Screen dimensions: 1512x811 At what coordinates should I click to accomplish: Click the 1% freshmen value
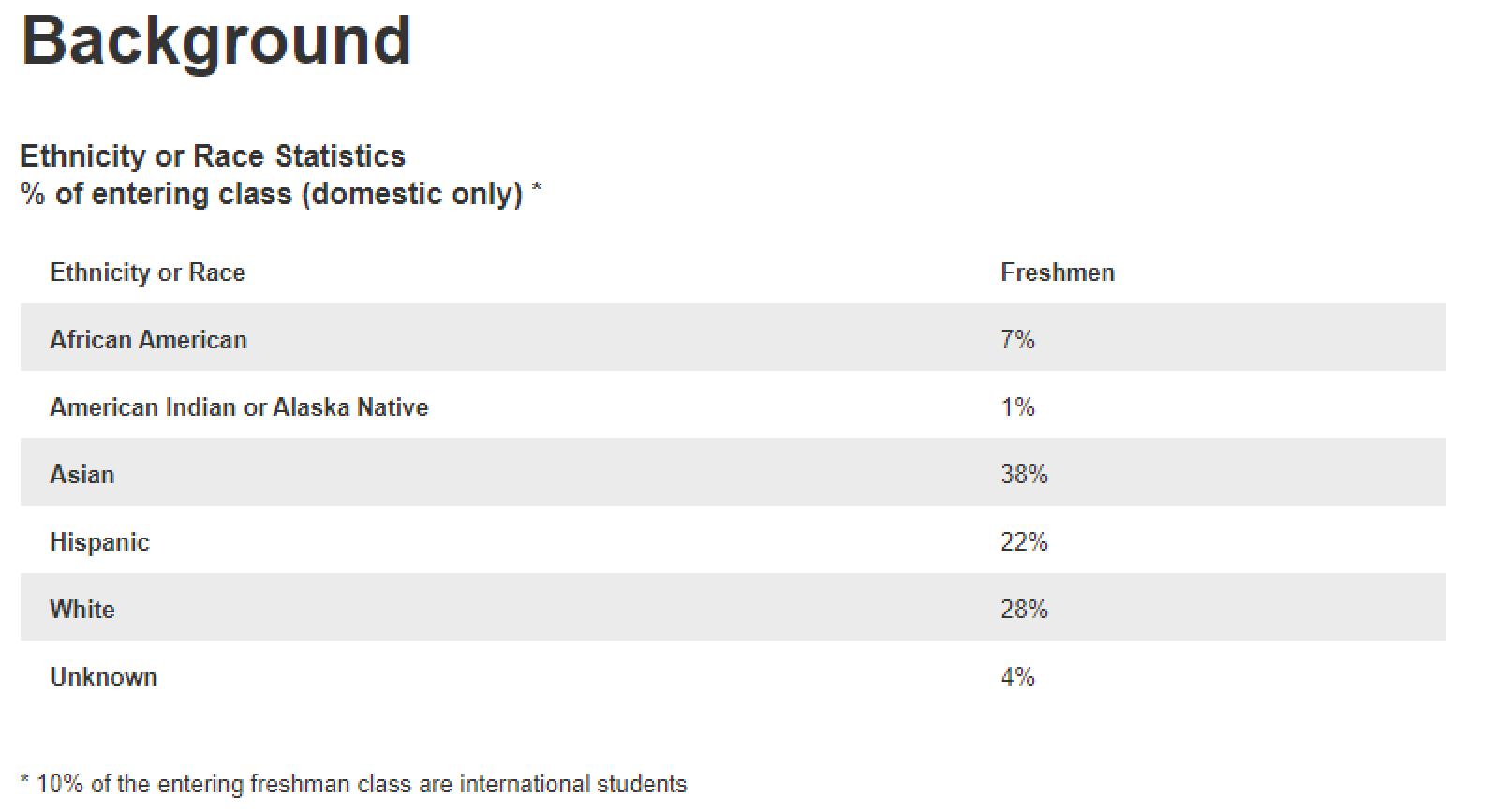click(1017, 407)
